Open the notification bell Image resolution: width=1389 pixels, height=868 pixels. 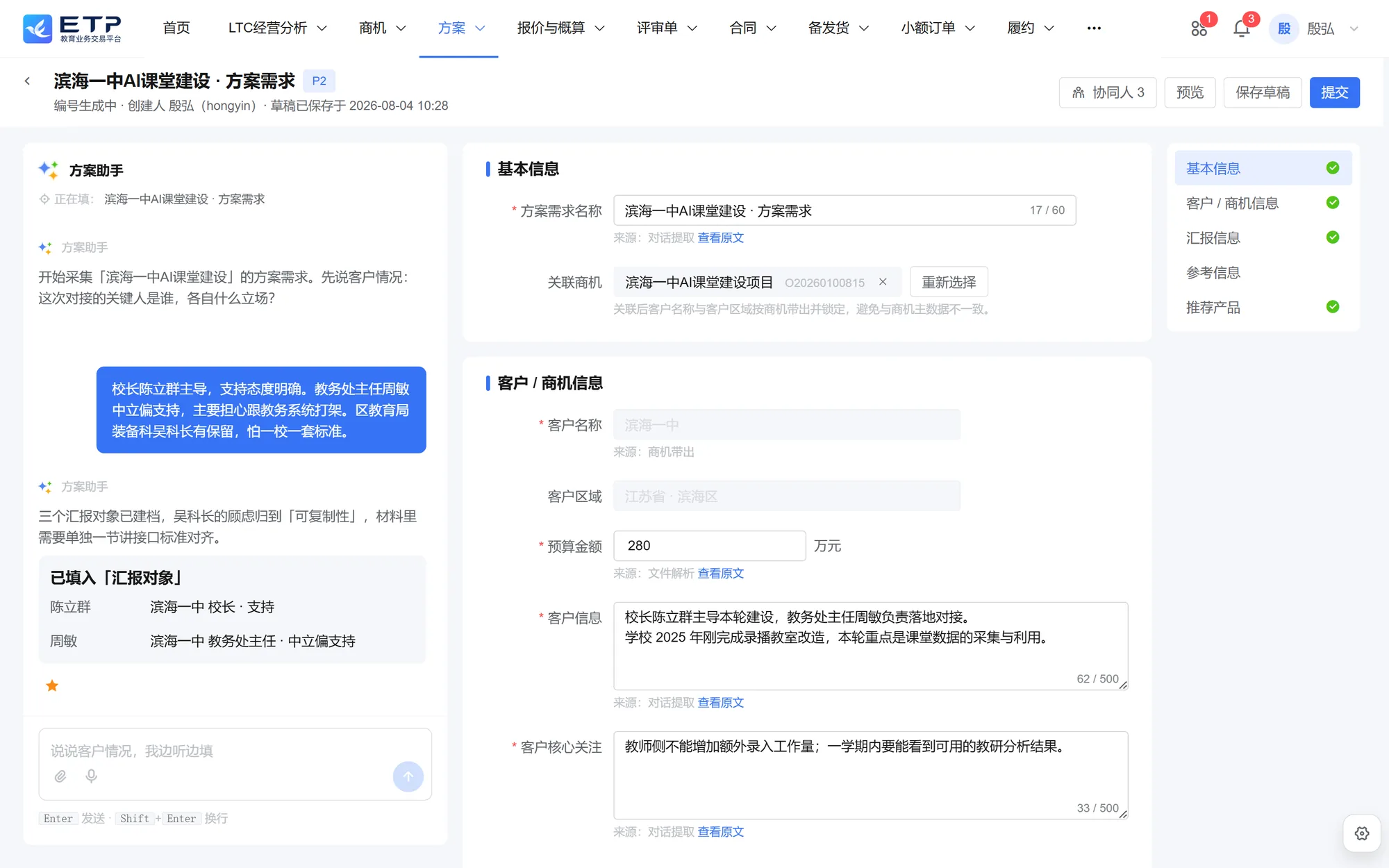(x=1242, y=28)
